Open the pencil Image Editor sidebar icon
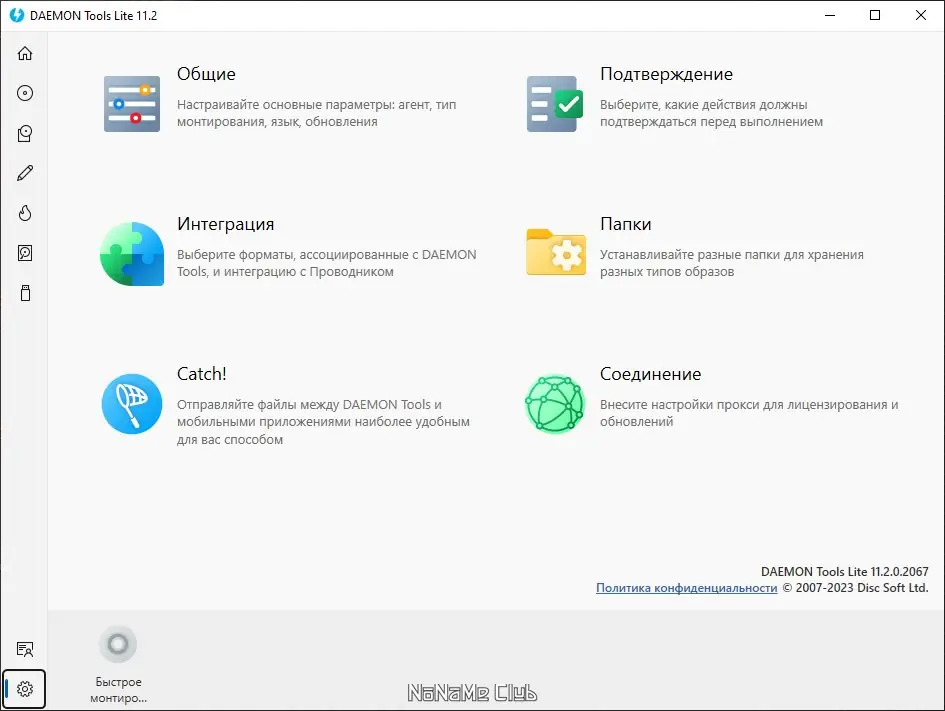 tap(25, 173)
